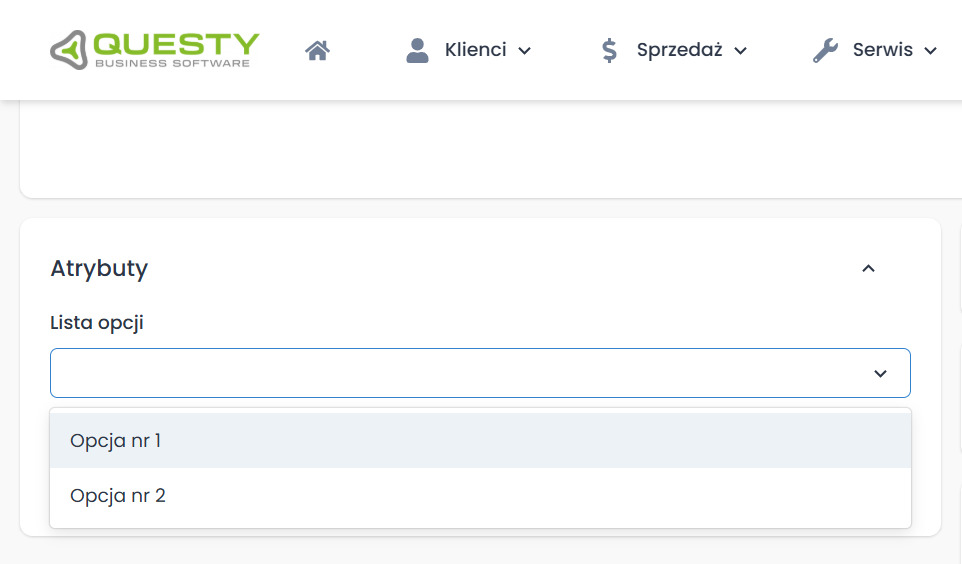962x564 pixels.
Task: Open the Sprzedaż menu label
Action: (x=679, y=50)
